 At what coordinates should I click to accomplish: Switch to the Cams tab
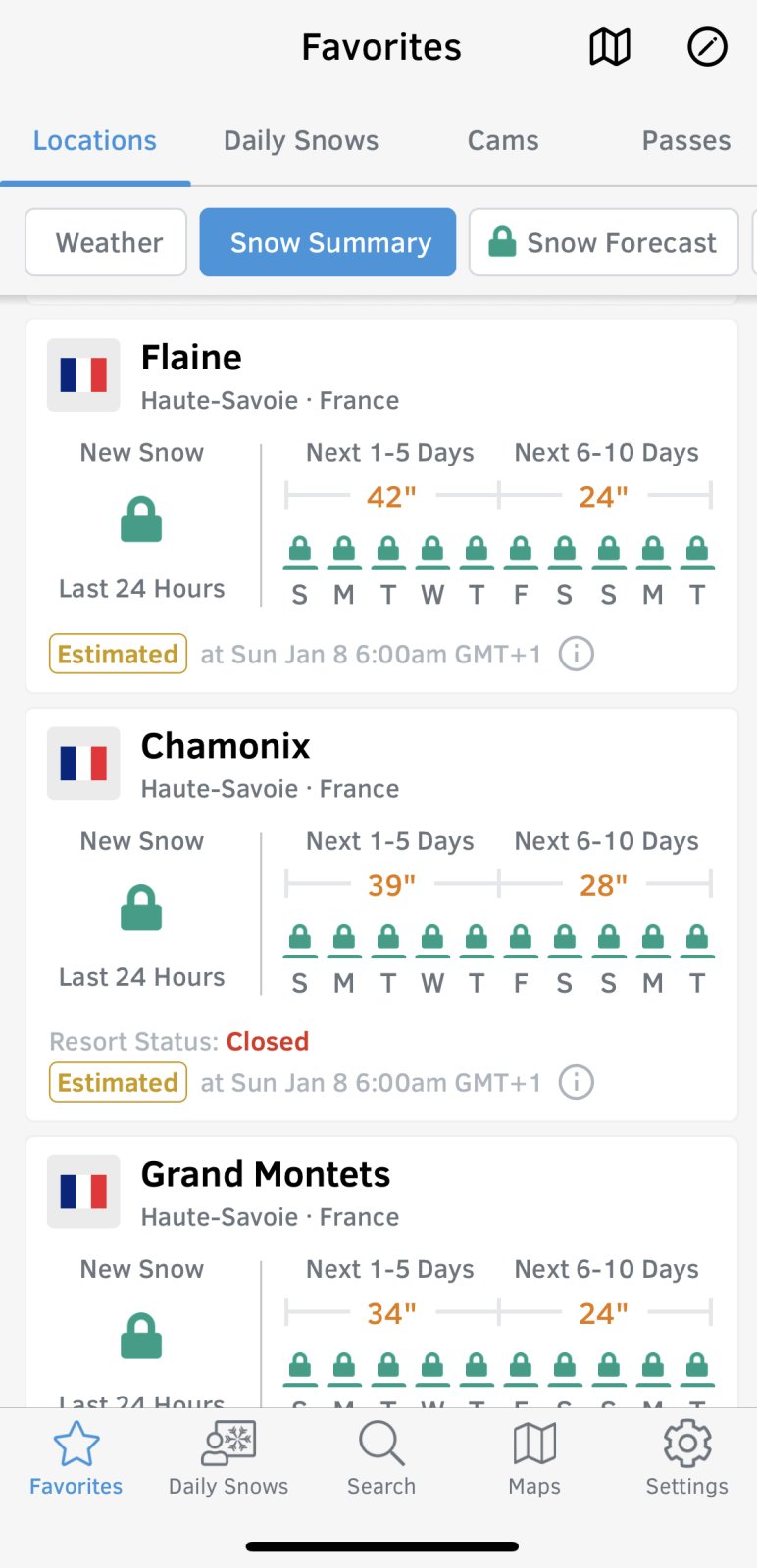[x=503, y=141]
